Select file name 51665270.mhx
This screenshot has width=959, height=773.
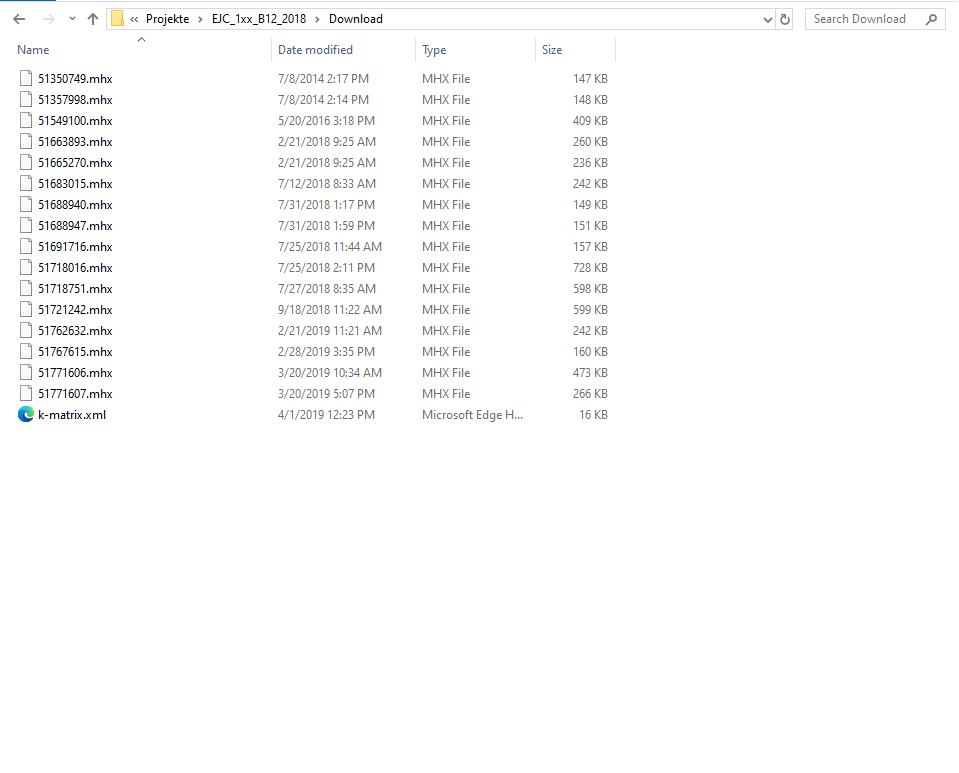coord(75,163)
